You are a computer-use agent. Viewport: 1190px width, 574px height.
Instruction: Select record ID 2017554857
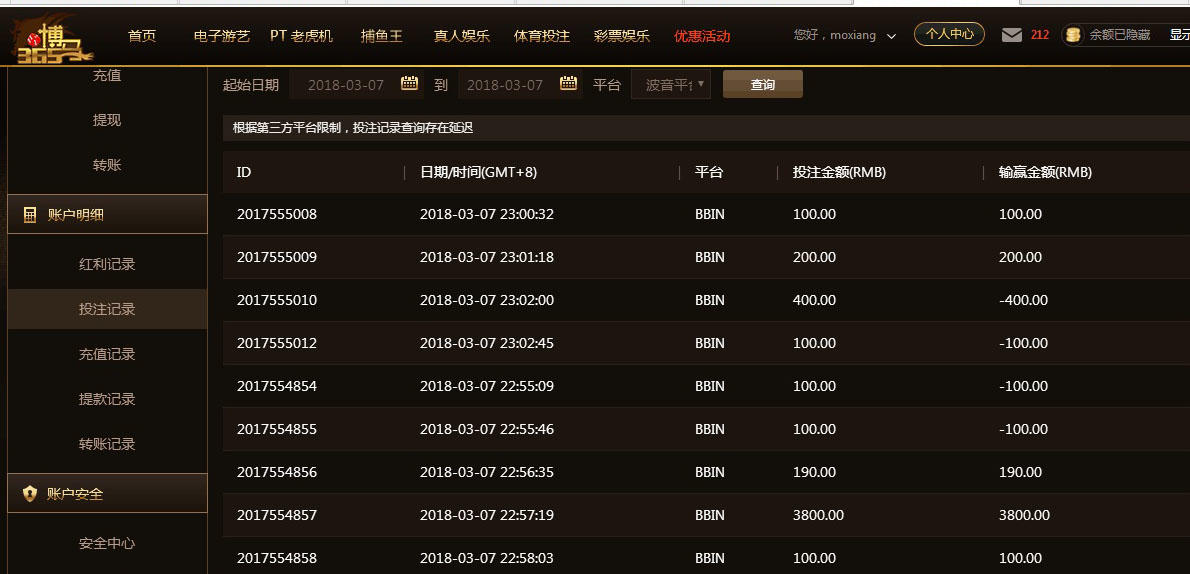point(277,515)
